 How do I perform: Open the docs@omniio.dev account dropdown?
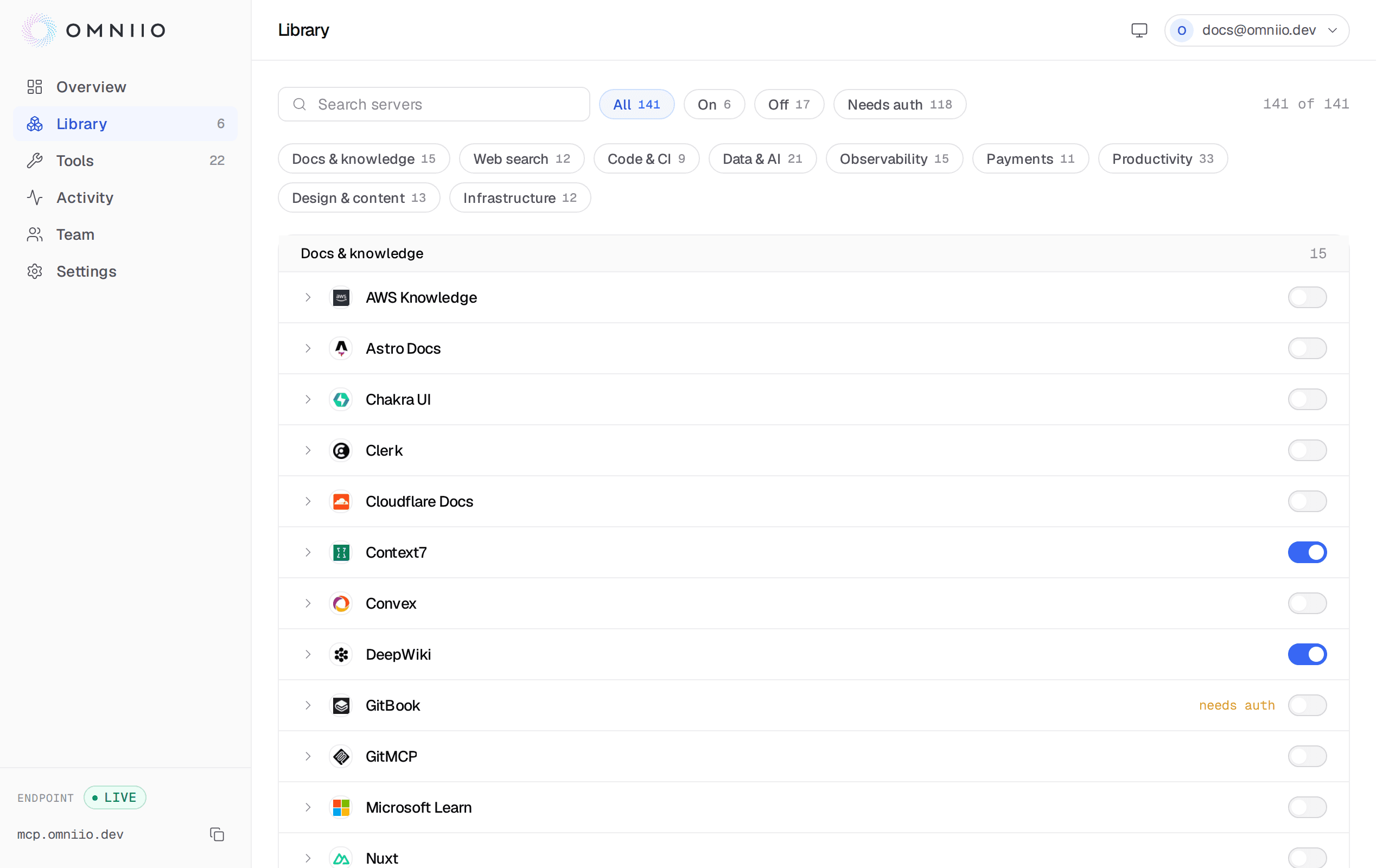[x=1257, y=30]
